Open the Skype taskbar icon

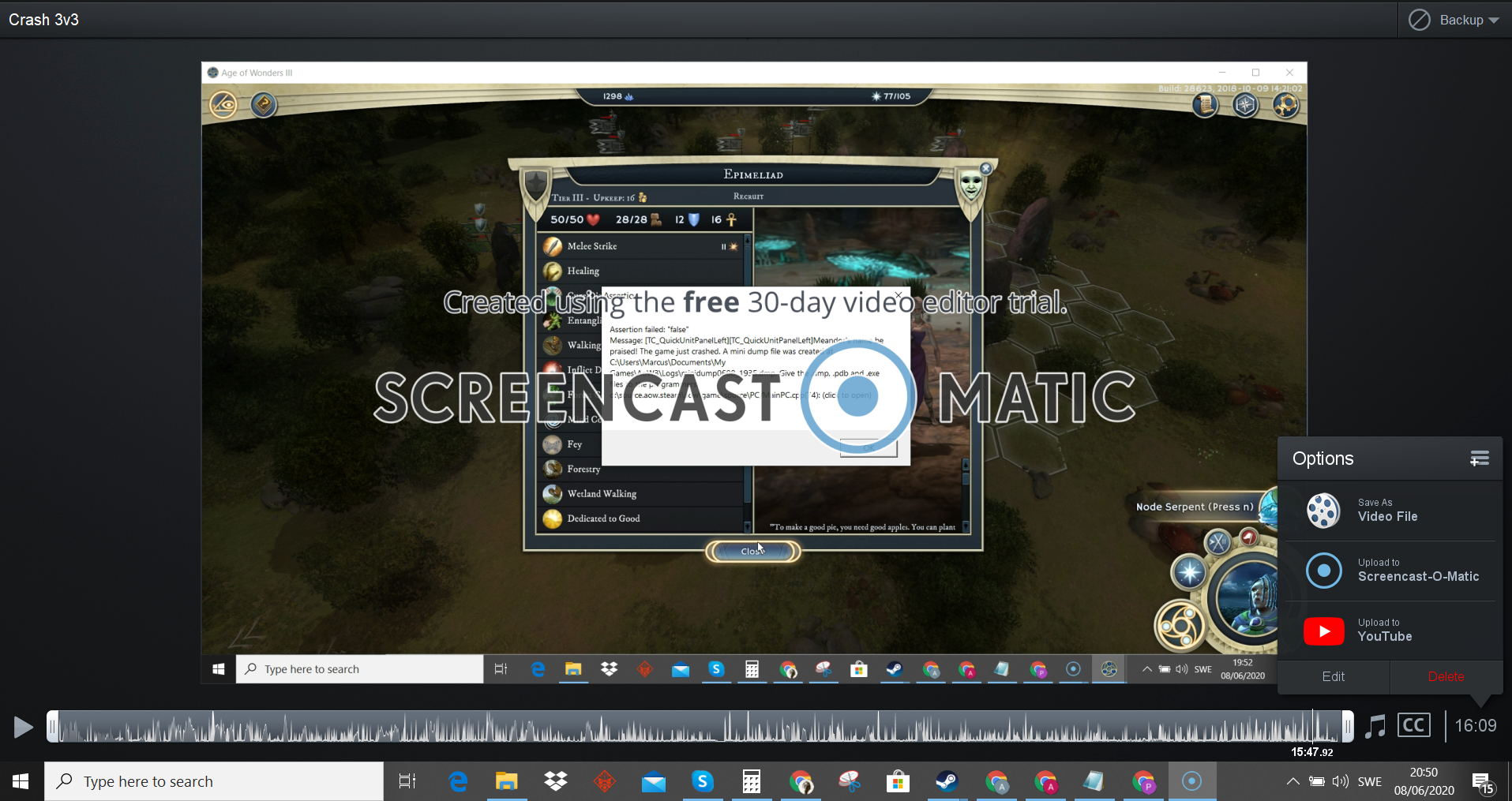coord(702,782)
